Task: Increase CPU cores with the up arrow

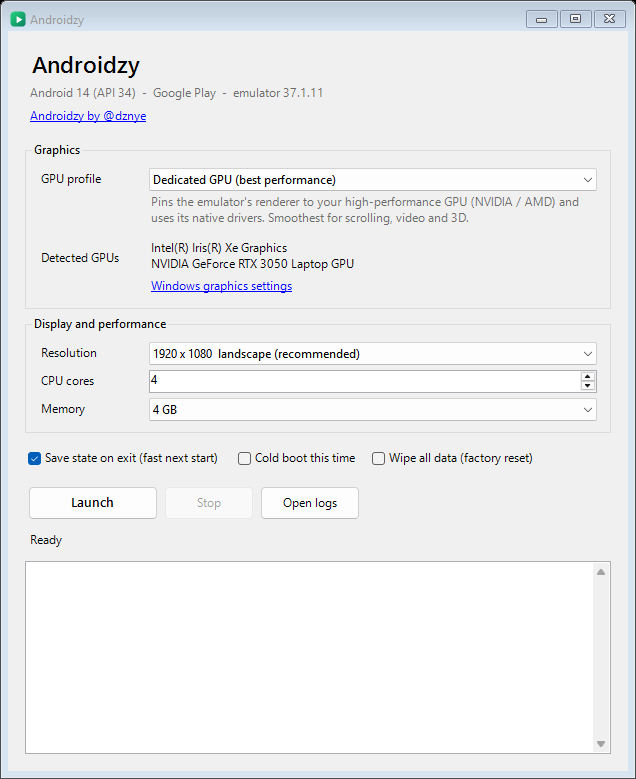Action: coord(588,377)
